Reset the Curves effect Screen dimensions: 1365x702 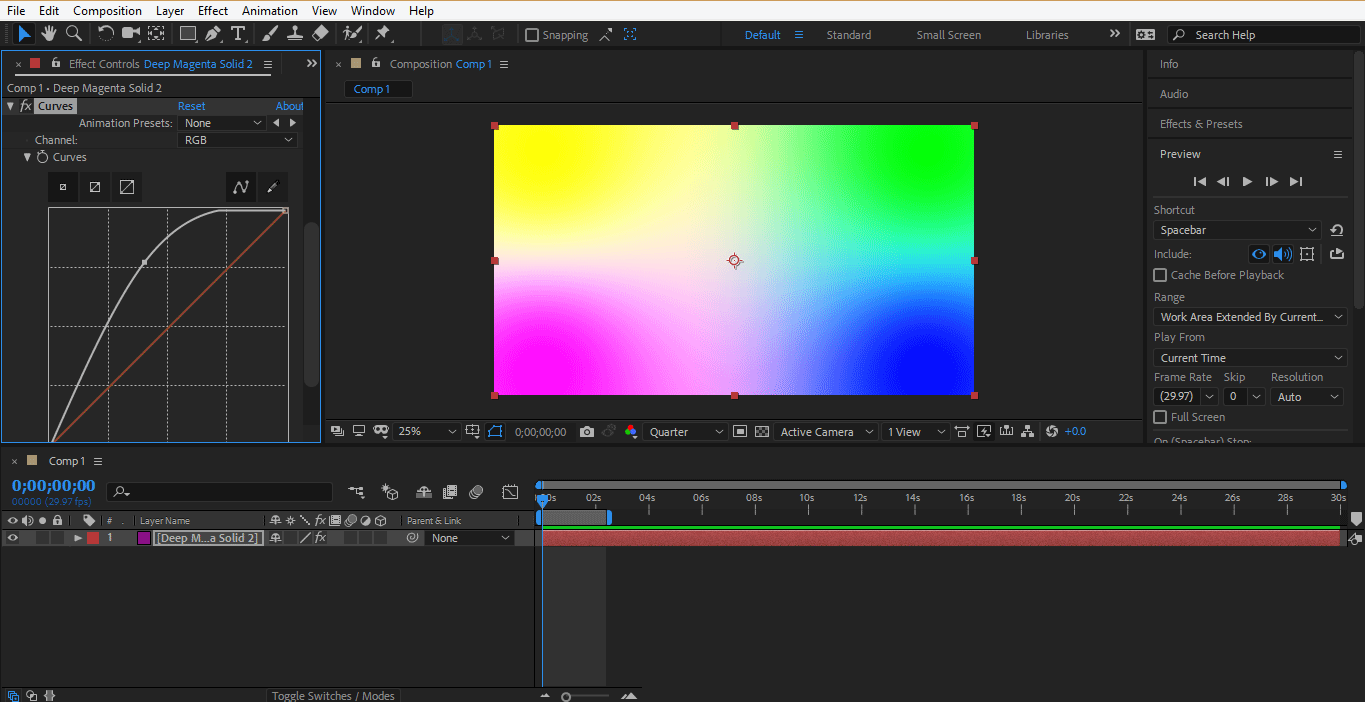[191, 106]
